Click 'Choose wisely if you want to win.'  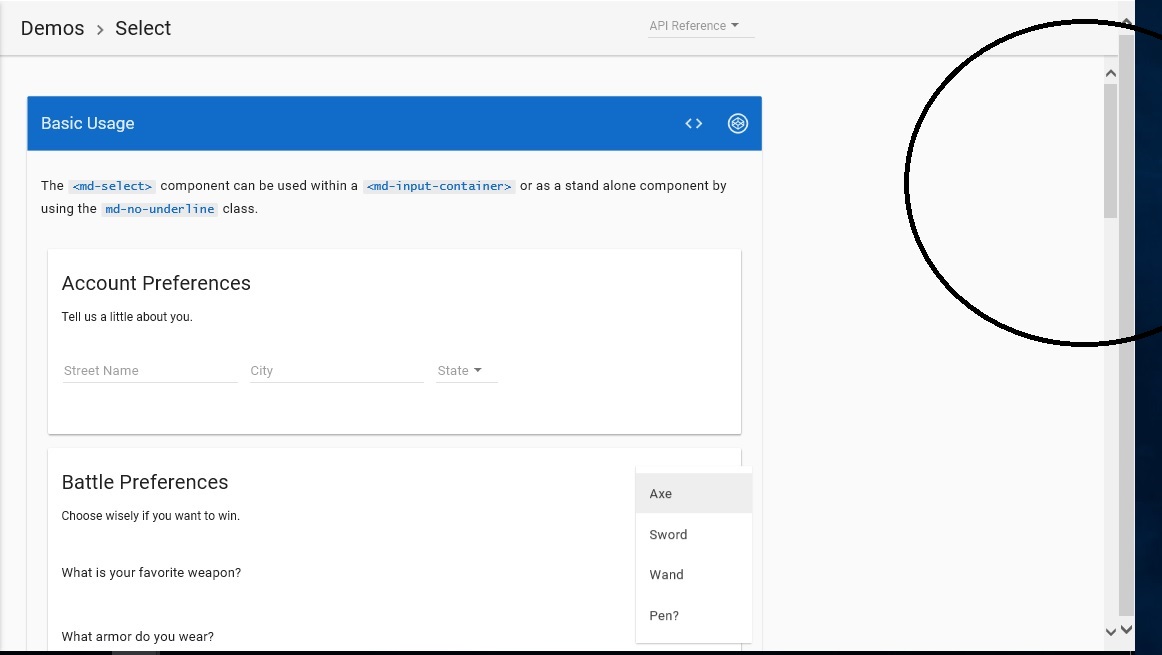point(150,516)
